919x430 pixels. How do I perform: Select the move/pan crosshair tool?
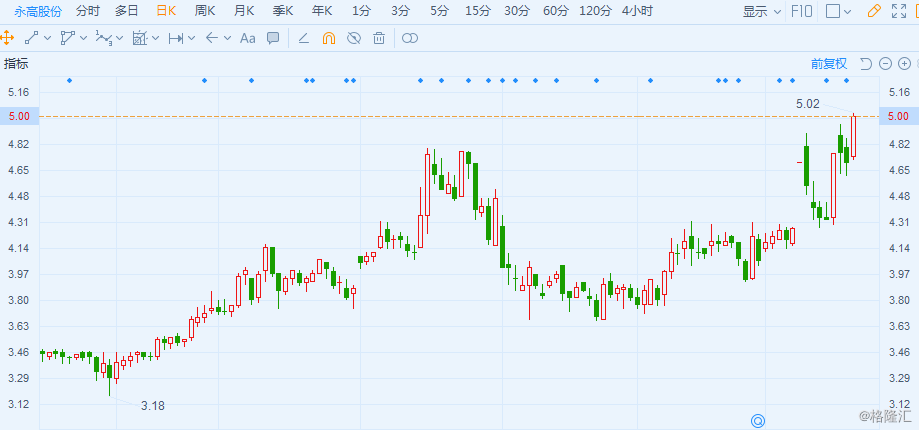click(x=6, y=39)
